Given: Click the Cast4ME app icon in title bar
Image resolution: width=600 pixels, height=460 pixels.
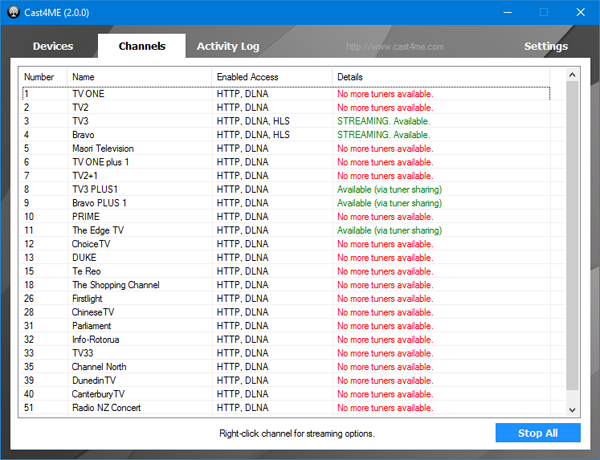Looking at the screenshot, I should pyautogui.click(x=13, y=12).
